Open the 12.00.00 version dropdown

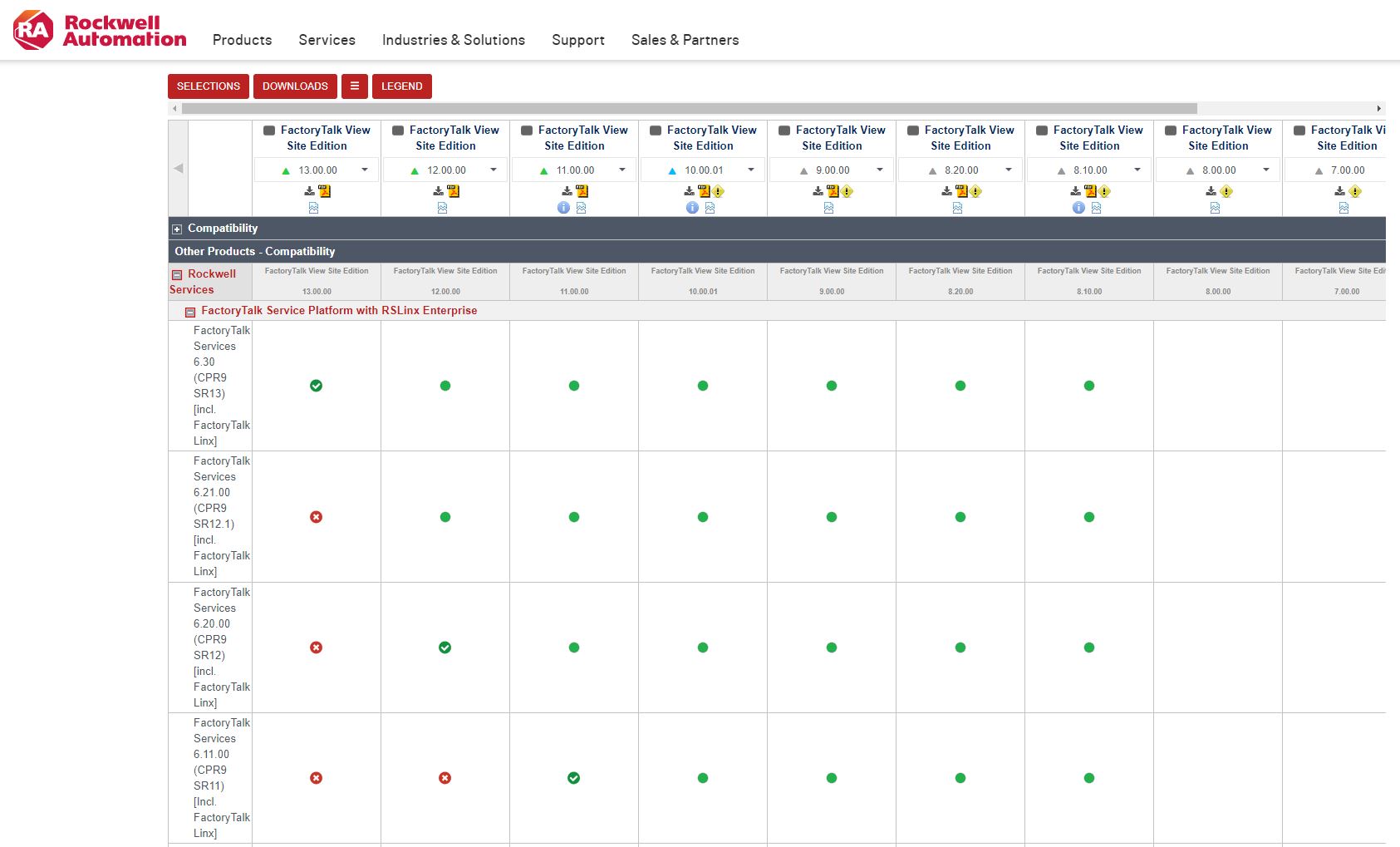[493, 170]
